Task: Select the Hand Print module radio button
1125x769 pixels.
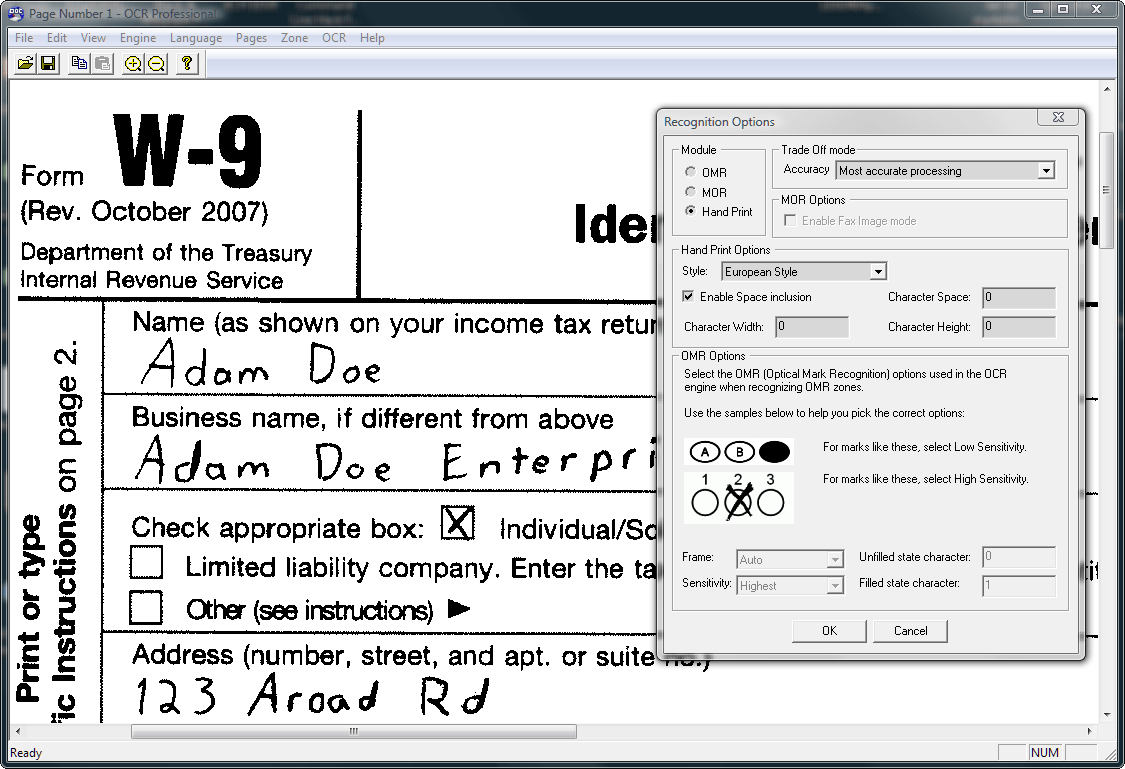Action: tap(690, 211)
